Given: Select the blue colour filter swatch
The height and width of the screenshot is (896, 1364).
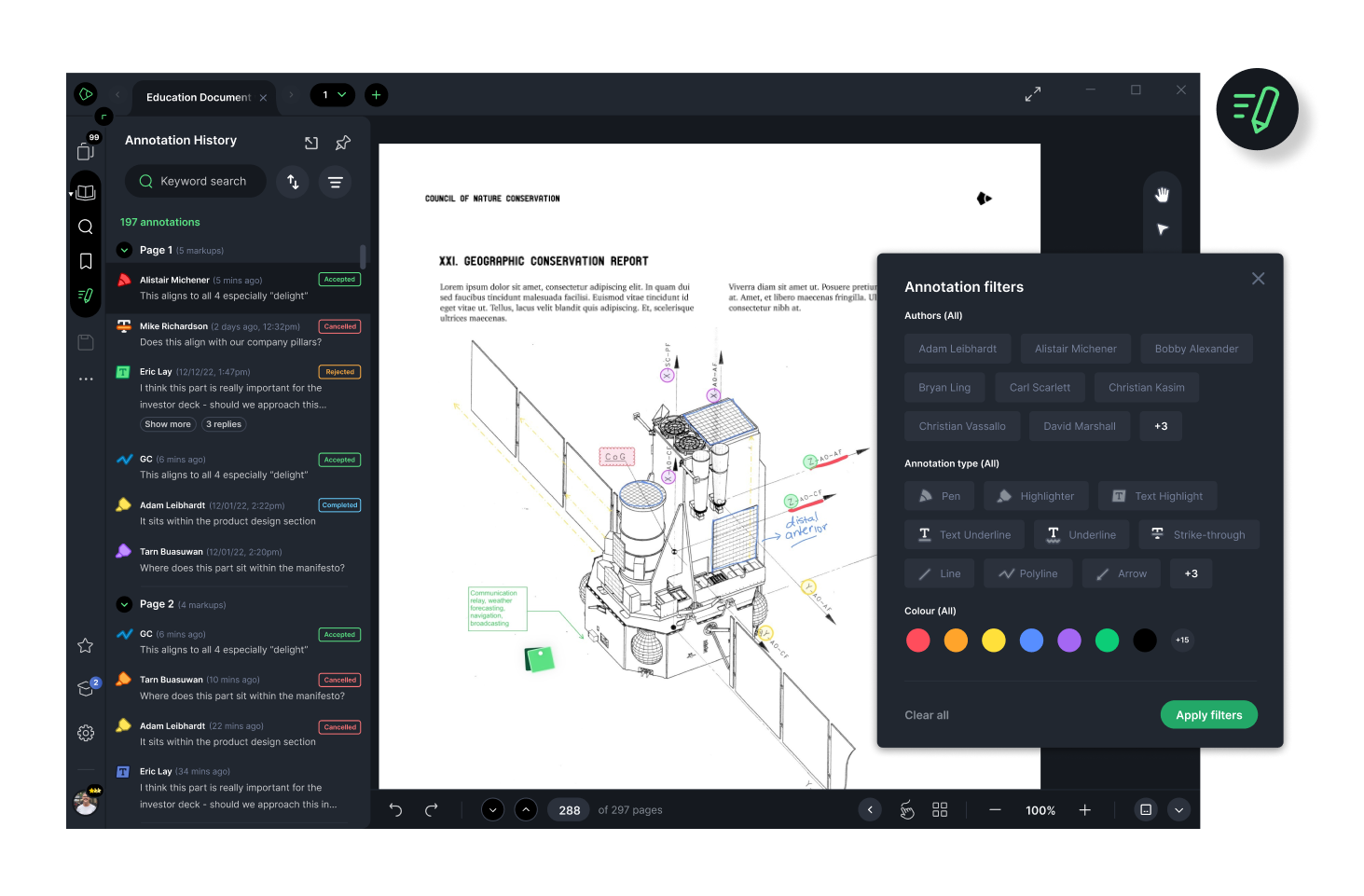Looking at the screenshot, I should click(1031, 641).
